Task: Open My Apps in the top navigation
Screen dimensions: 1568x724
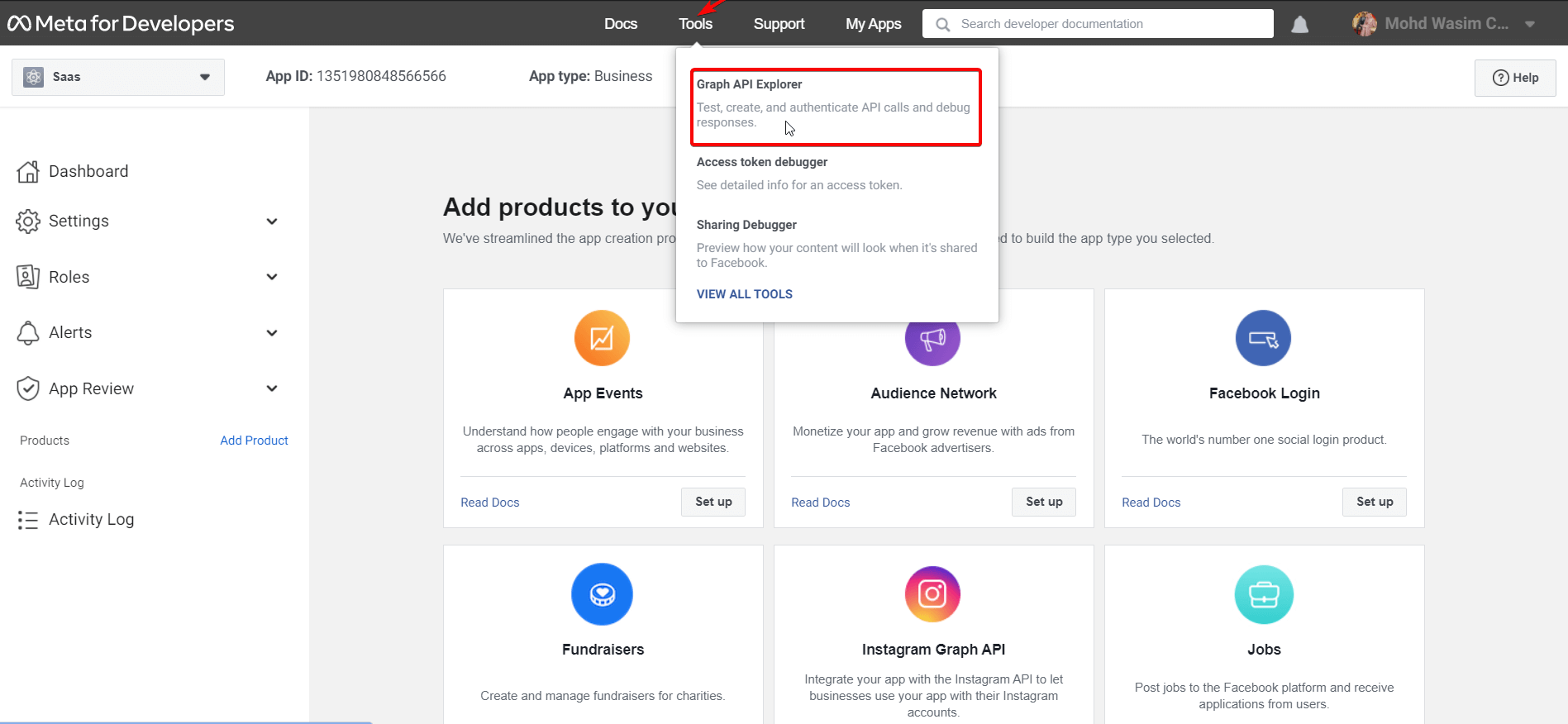Action: [x=874, y=24]
